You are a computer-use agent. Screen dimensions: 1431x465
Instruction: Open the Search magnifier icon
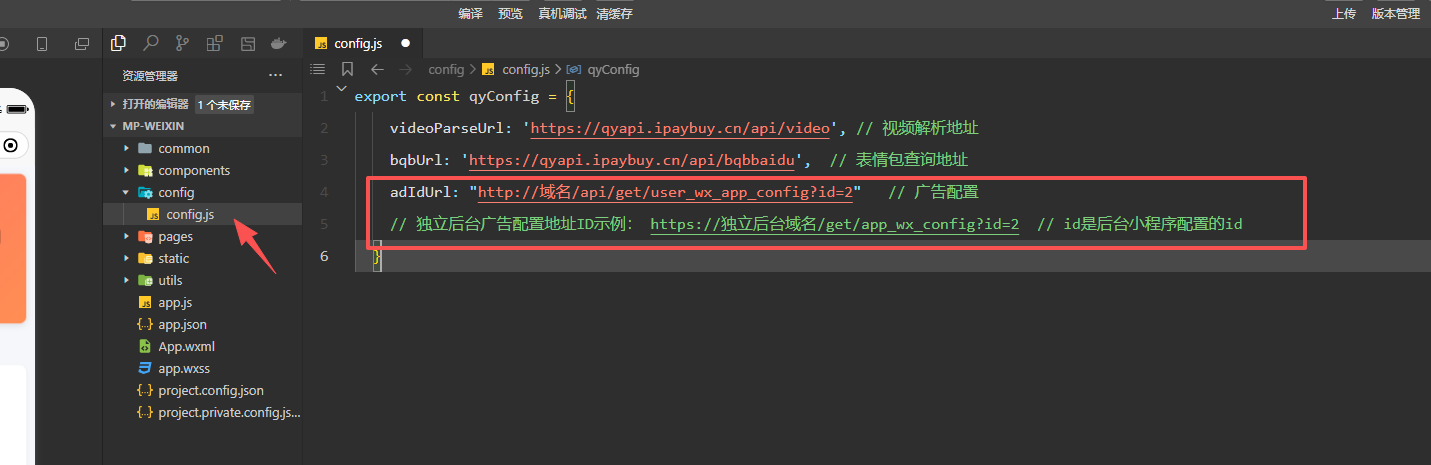(x=150, y=43)
